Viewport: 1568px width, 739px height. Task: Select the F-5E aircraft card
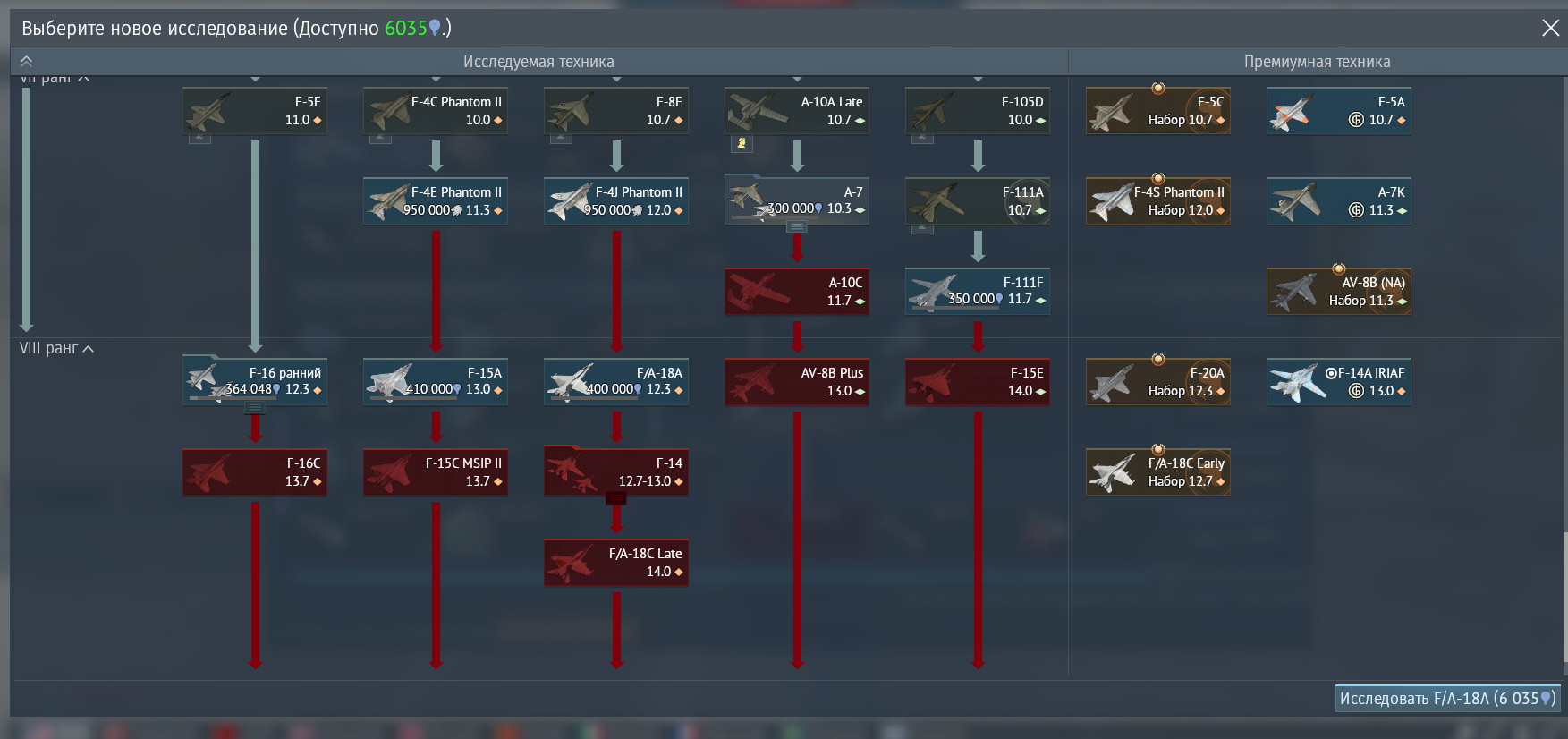255,111
